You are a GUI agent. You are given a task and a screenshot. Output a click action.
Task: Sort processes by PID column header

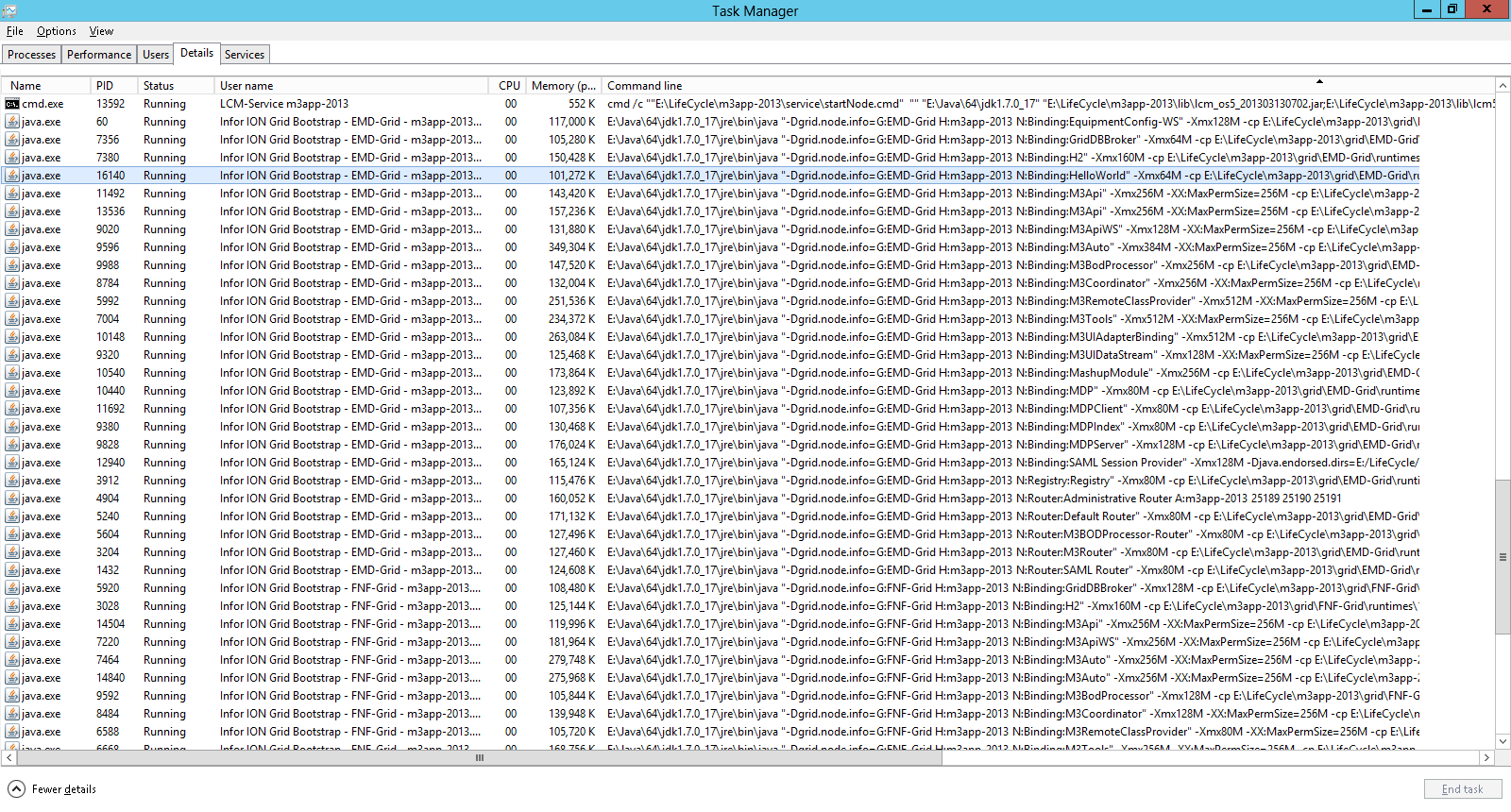point(105,86)
